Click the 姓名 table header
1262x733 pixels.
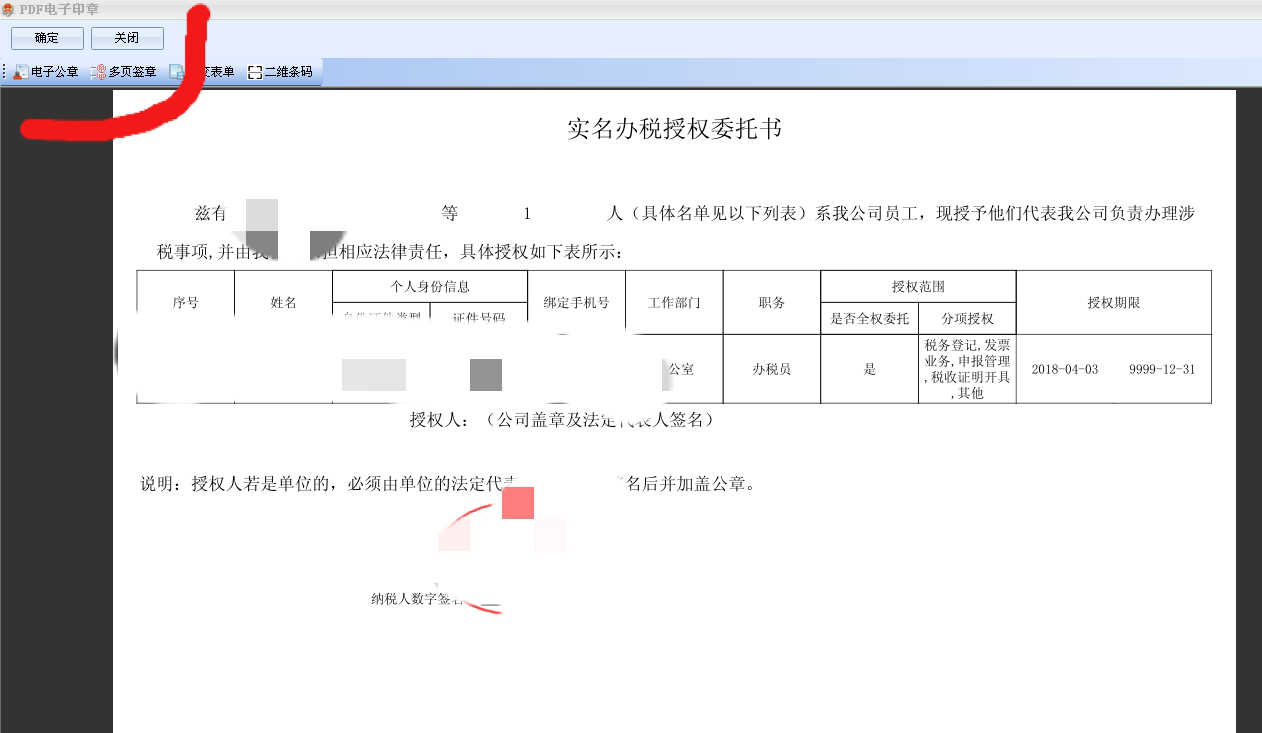[x=284, y=303]
